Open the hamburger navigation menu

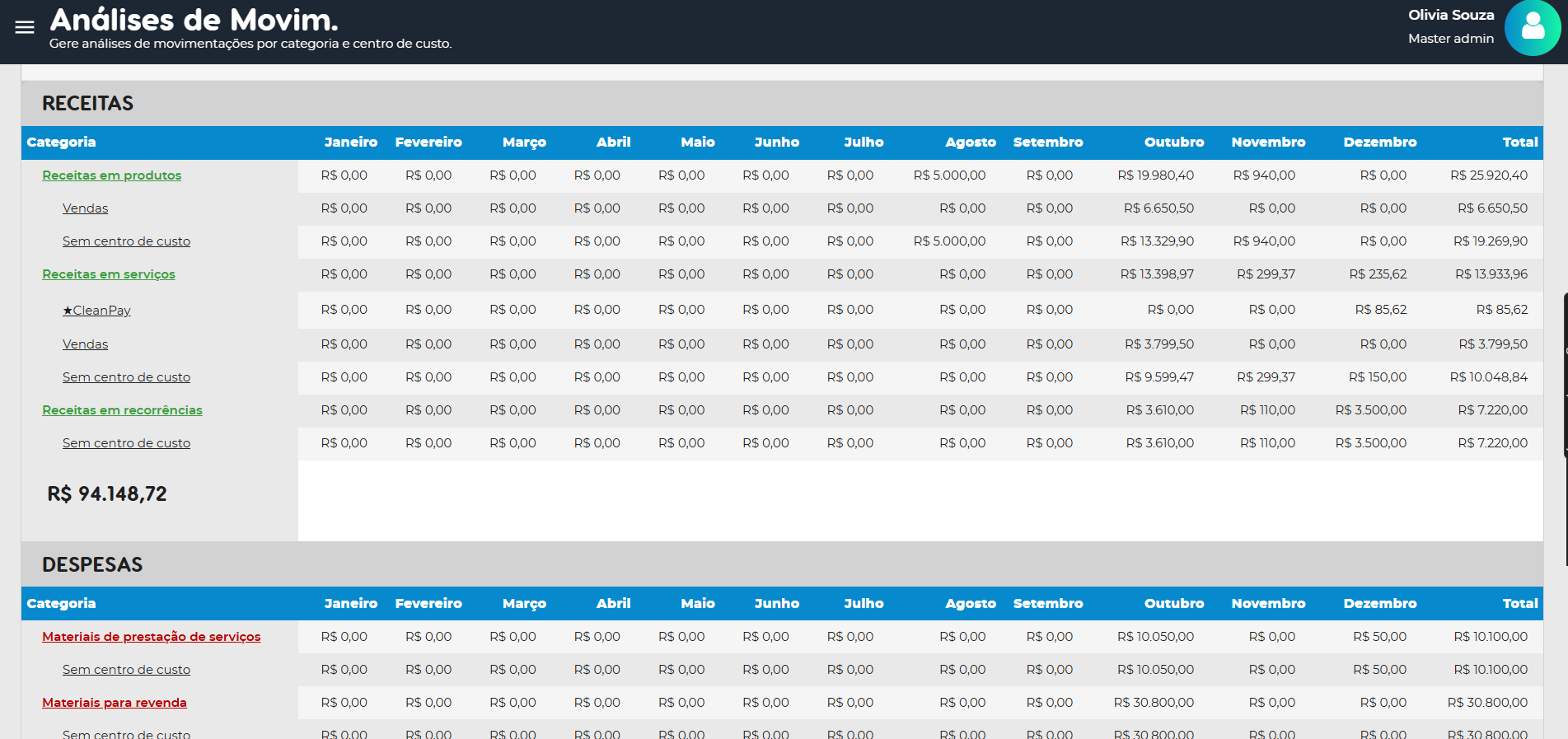(x=25, y=27)
